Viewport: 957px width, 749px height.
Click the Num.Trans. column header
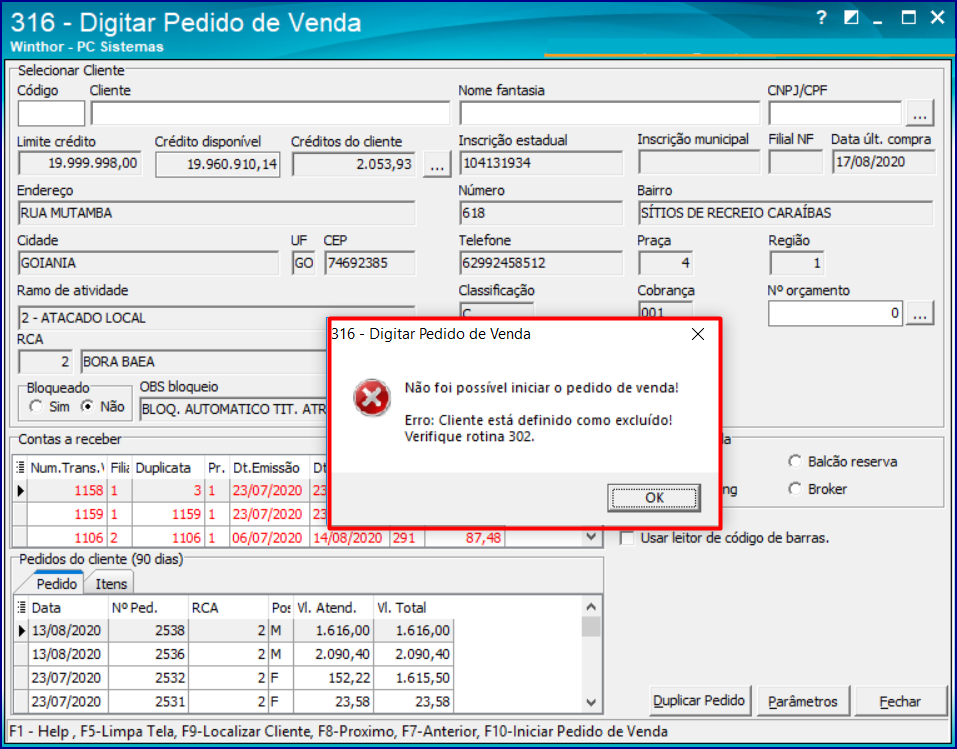pyautogui.click(x=67, y=468)
